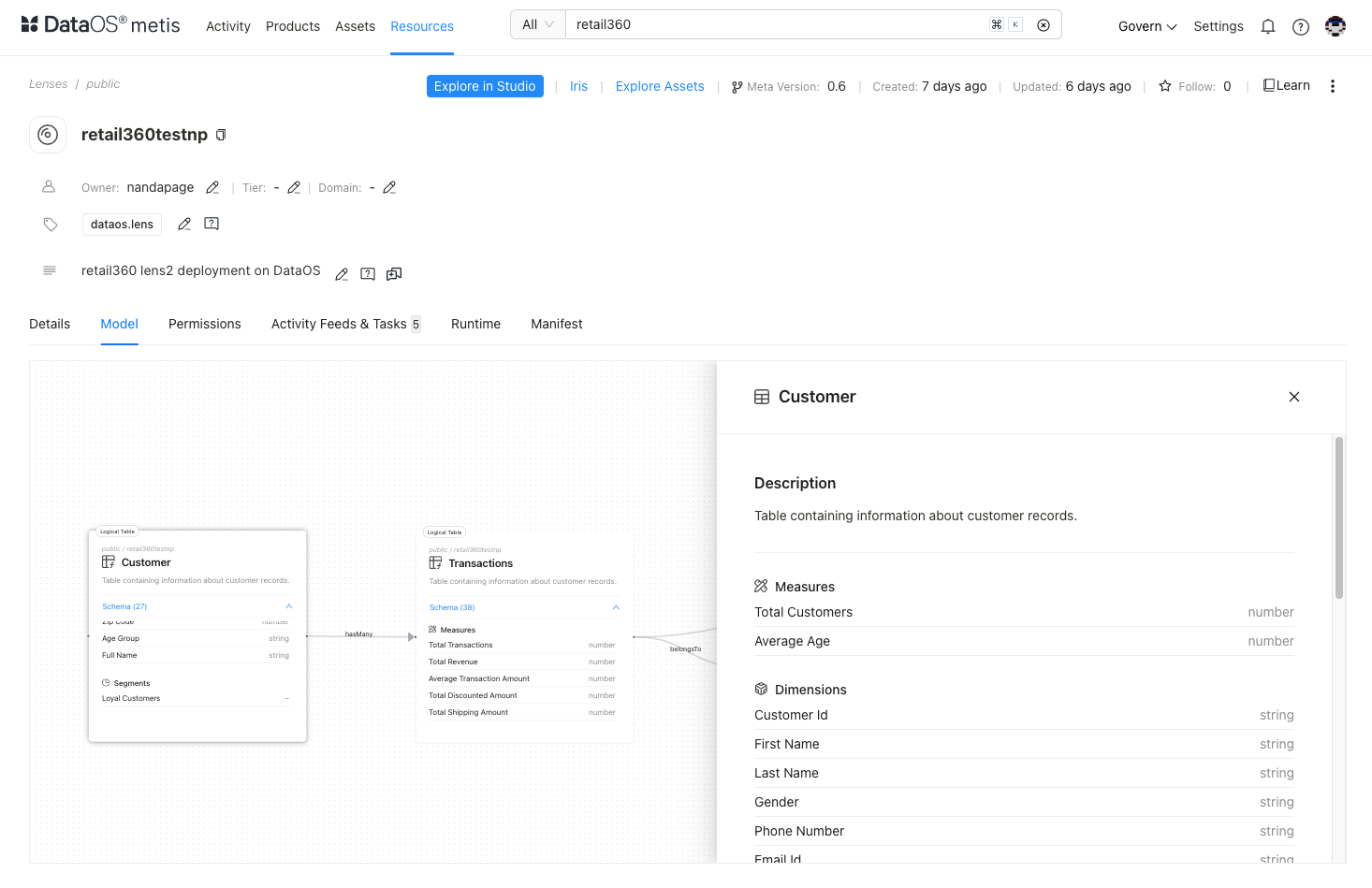Click the Gender dimension row
Image resolution: width=1372 pixels, height=888 pixels.
point(1024,802)
